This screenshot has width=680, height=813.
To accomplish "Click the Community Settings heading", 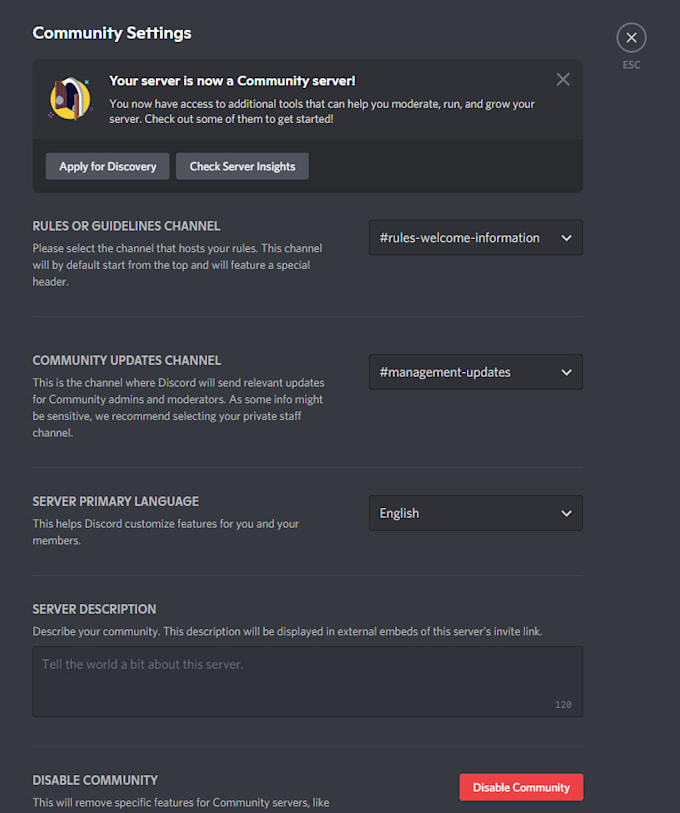I will tap(111, 33).
